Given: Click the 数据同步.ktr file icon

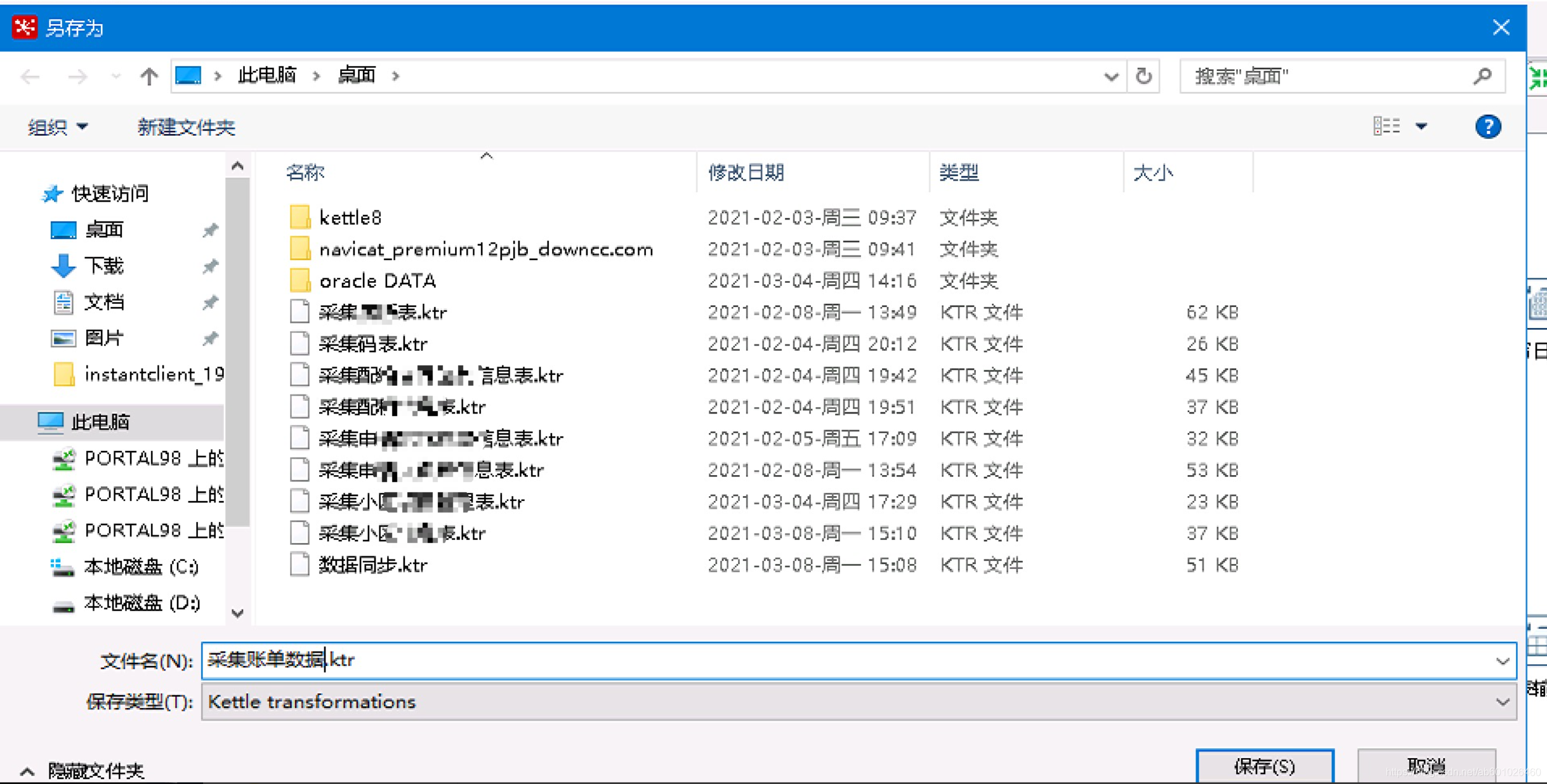Looking at the screenshot, I should click(x=300, y=565).
